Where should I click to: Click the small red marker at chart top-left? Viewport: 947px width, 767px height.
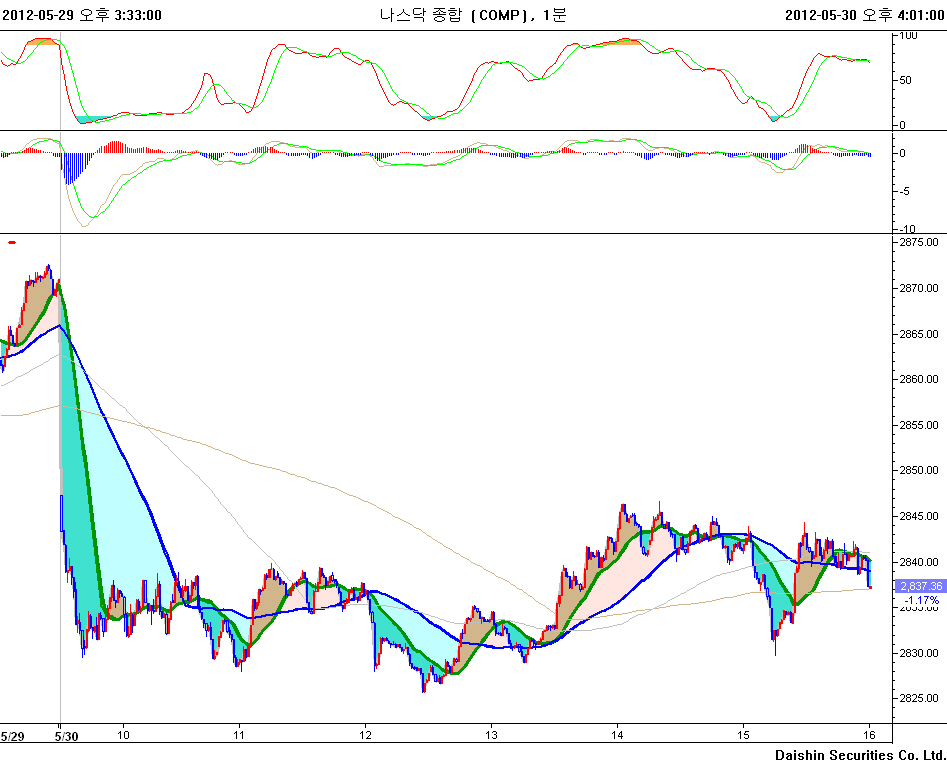point(12,242)
